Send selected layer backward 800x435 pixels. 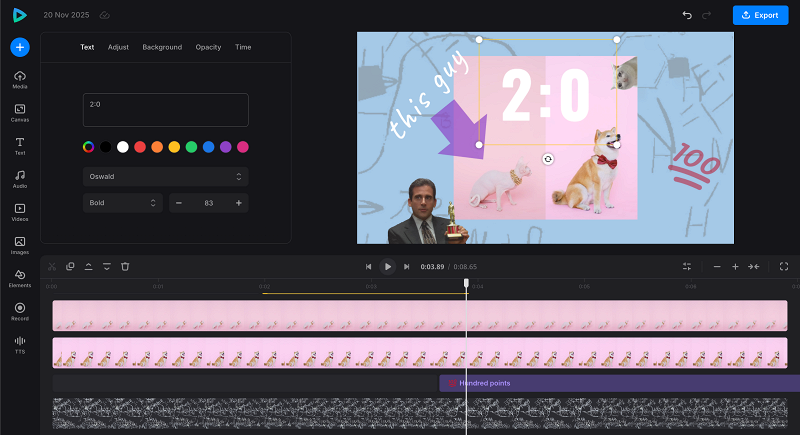pos(107,267)
